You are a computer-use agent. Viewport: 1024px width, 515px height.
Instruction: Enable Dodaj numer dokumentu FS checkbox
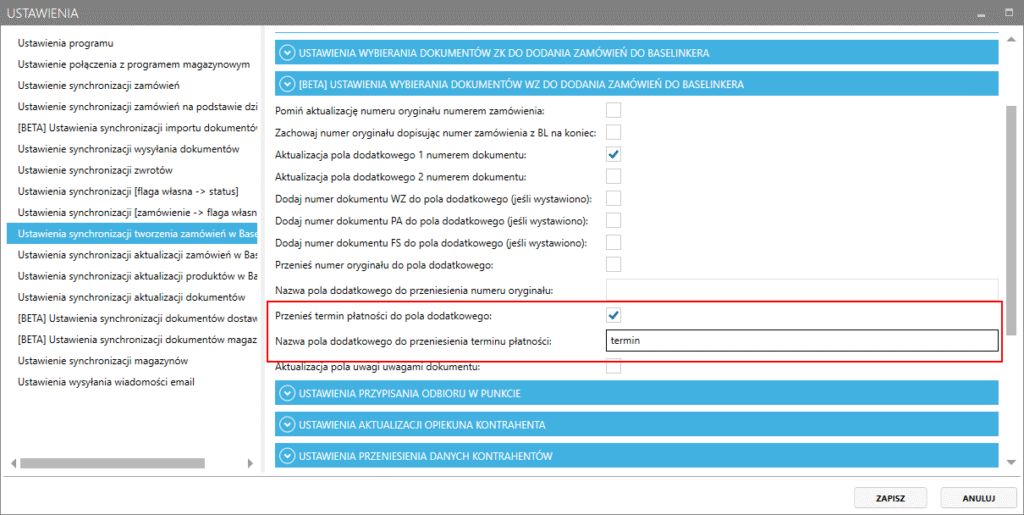tap(614, 242)
